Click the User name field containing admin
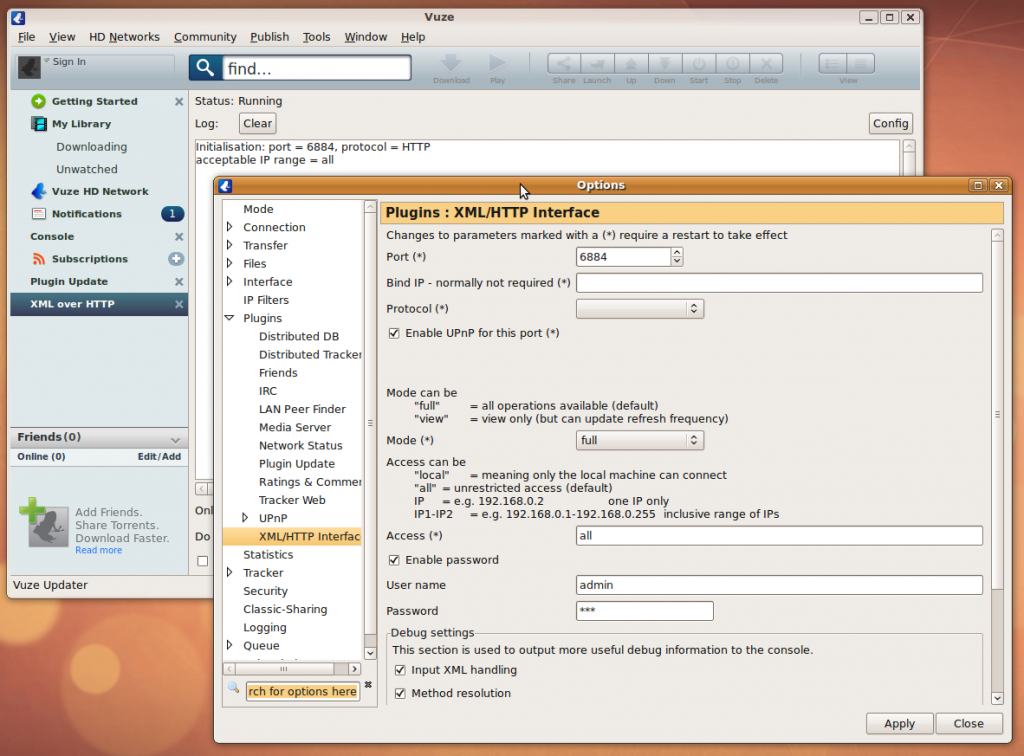This screenshot has width=1024, height=756. click(779, 585)
